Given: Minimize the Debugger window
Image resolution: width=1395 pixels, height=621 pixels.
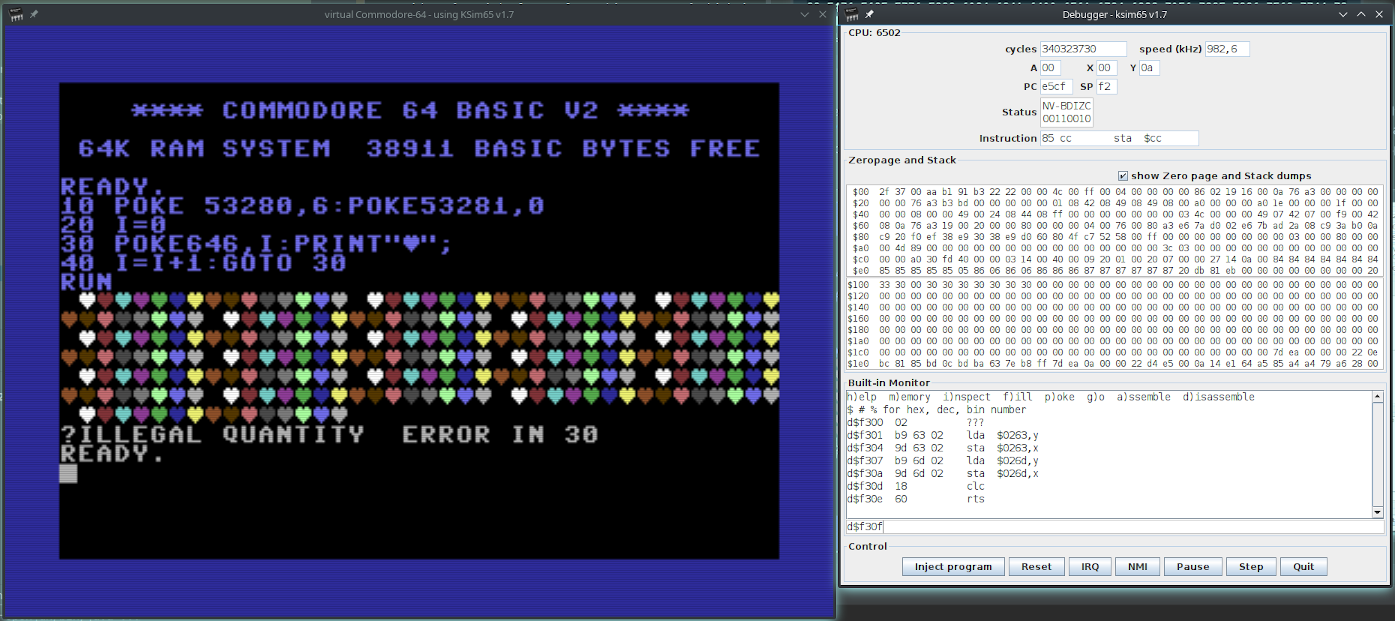Looking at the screenshot, I should (x=1344, y=14).
